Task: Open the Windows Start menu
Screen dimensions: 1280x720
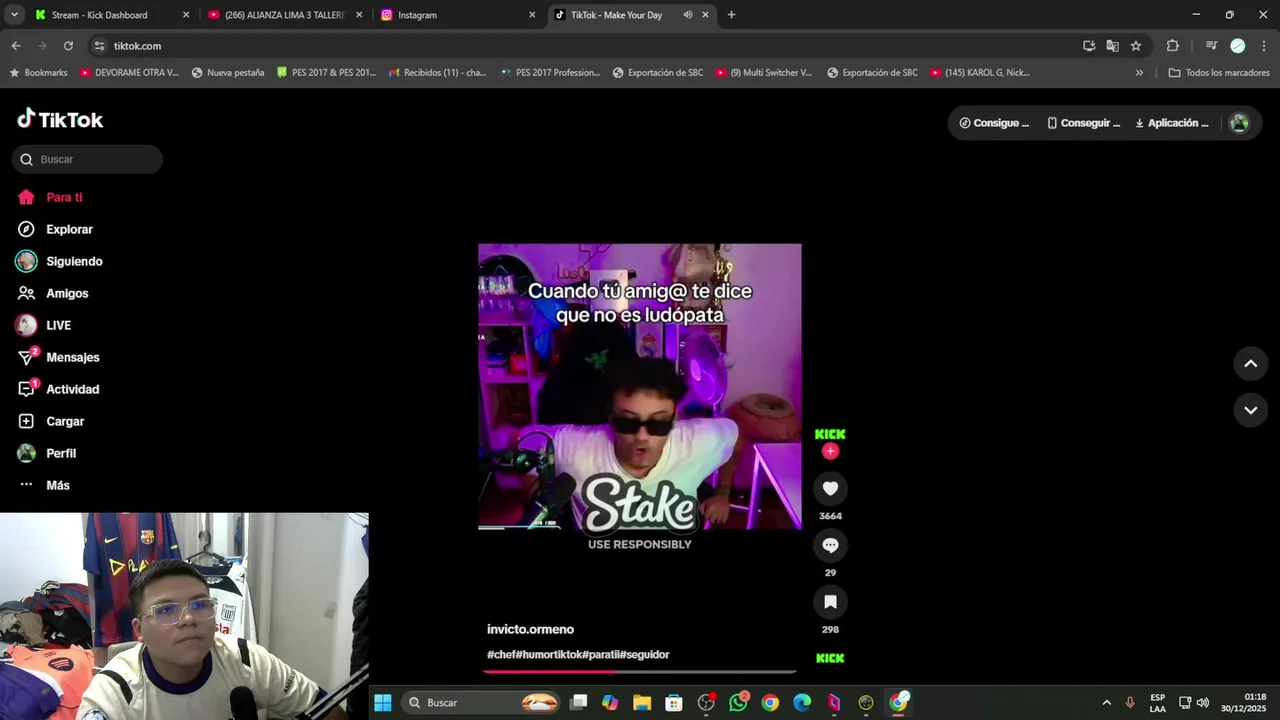Action: [x=383, y=703]
